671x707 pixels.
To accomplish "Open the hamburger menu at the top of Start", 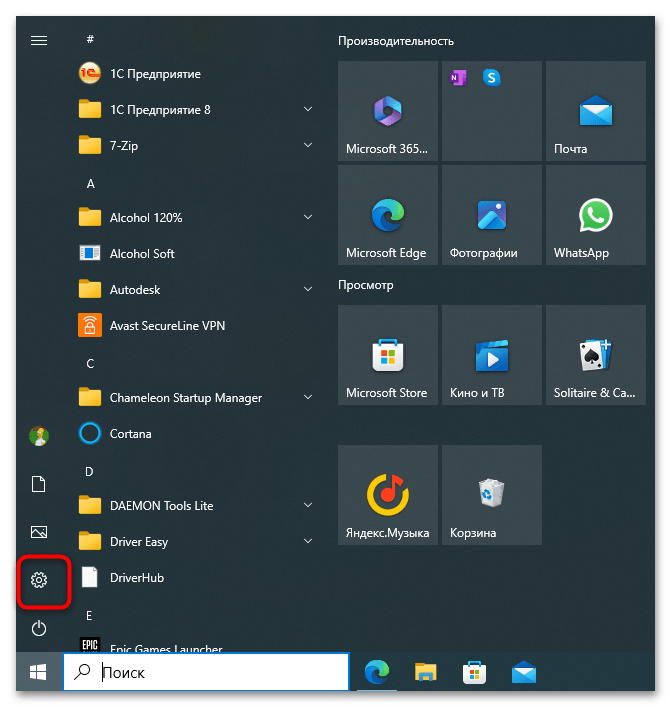I will pyautogui.click(x=39, y=41).
